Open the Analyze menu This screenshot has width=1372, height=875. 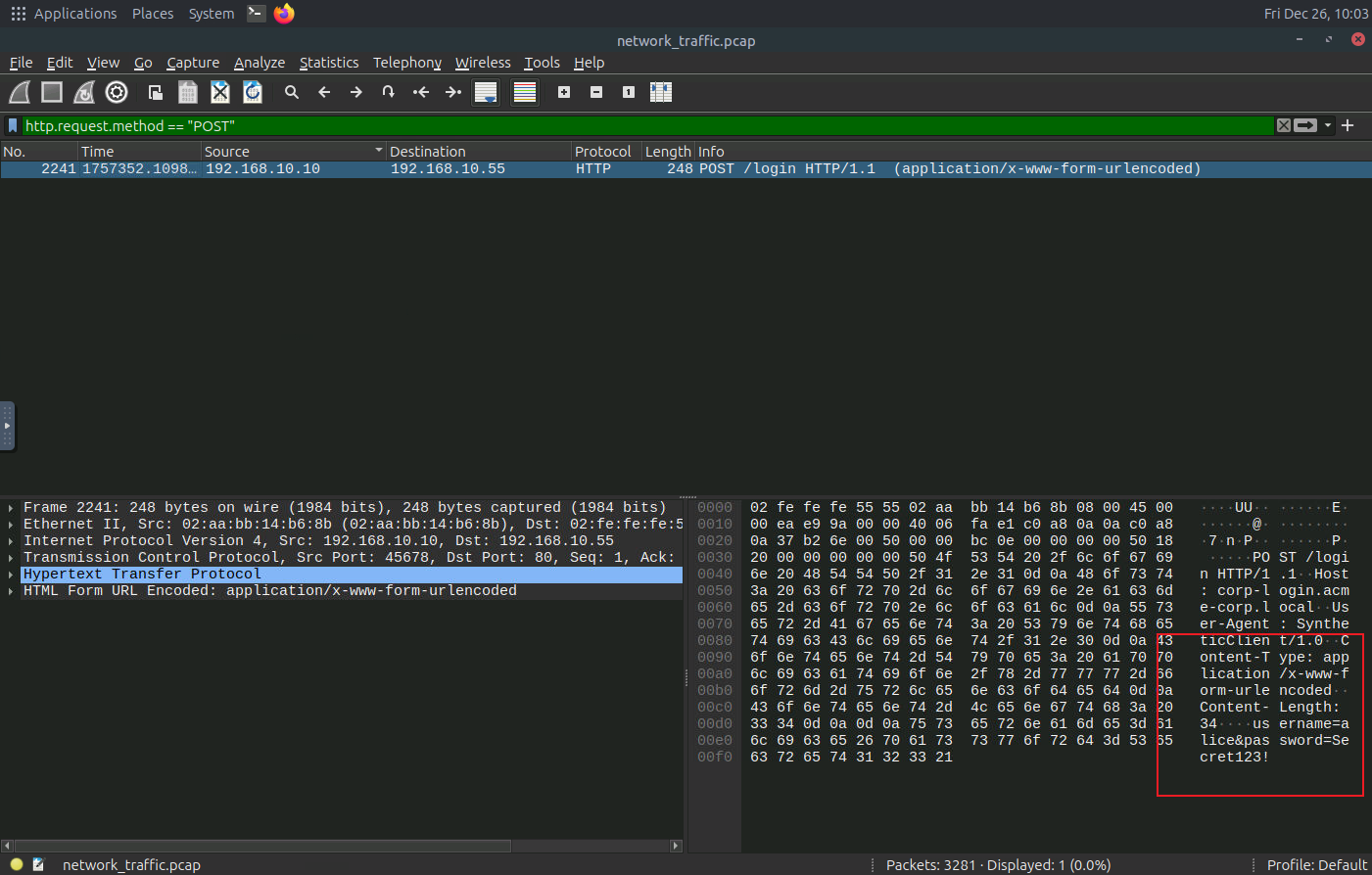click(260, 63)
